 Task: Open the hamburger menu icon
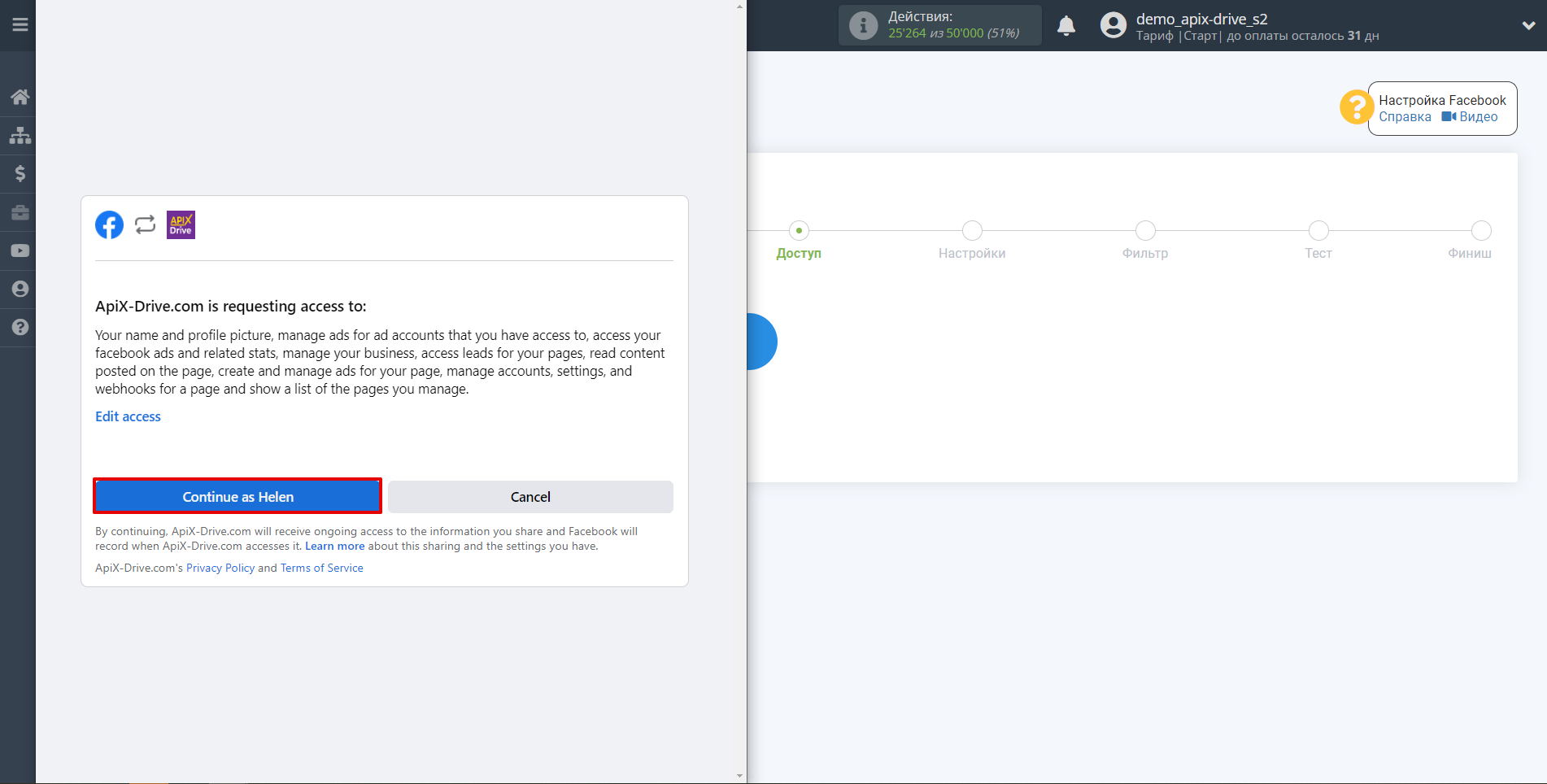tap(20, 24)
